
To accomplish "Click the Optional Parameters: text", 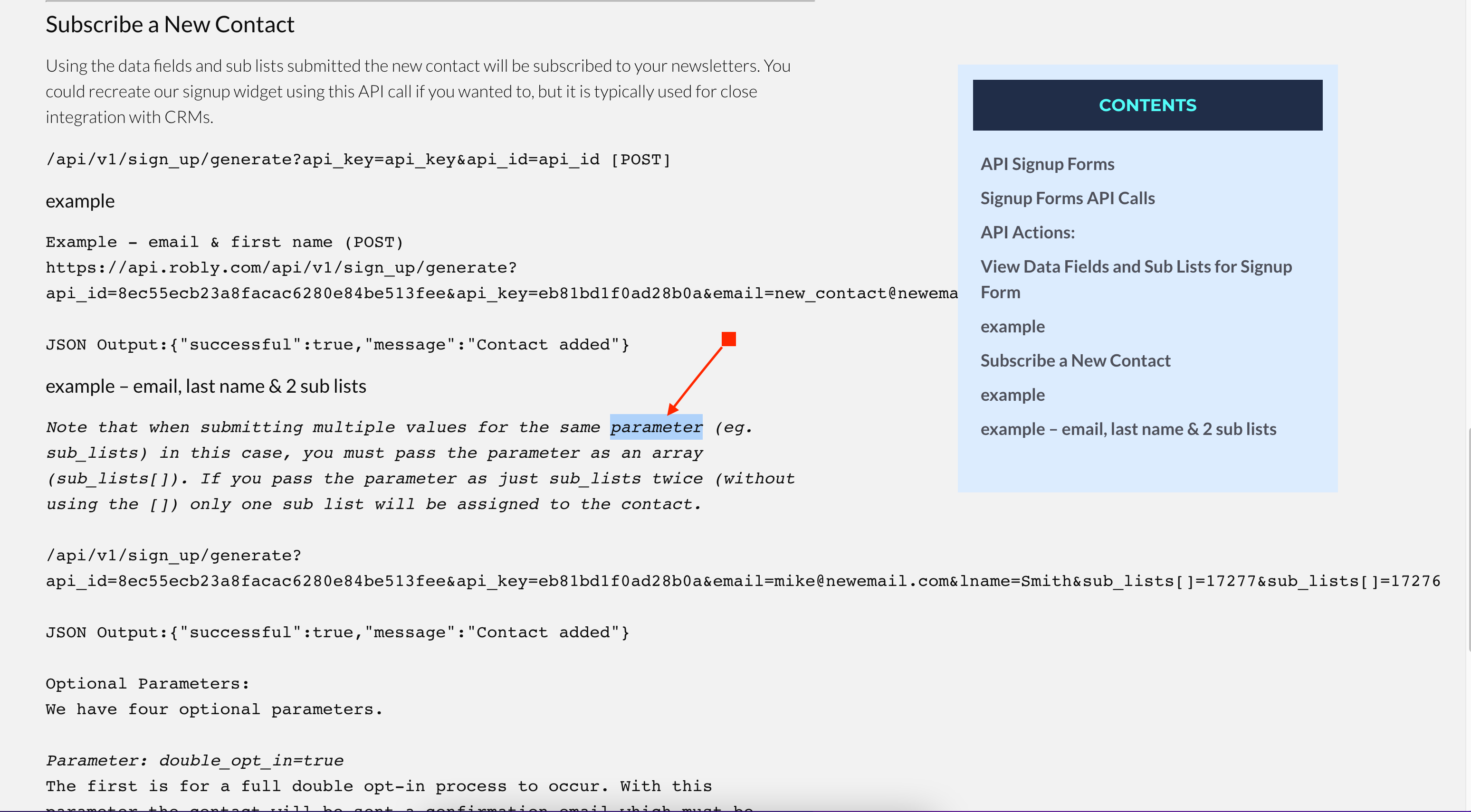I will point(147,684).
